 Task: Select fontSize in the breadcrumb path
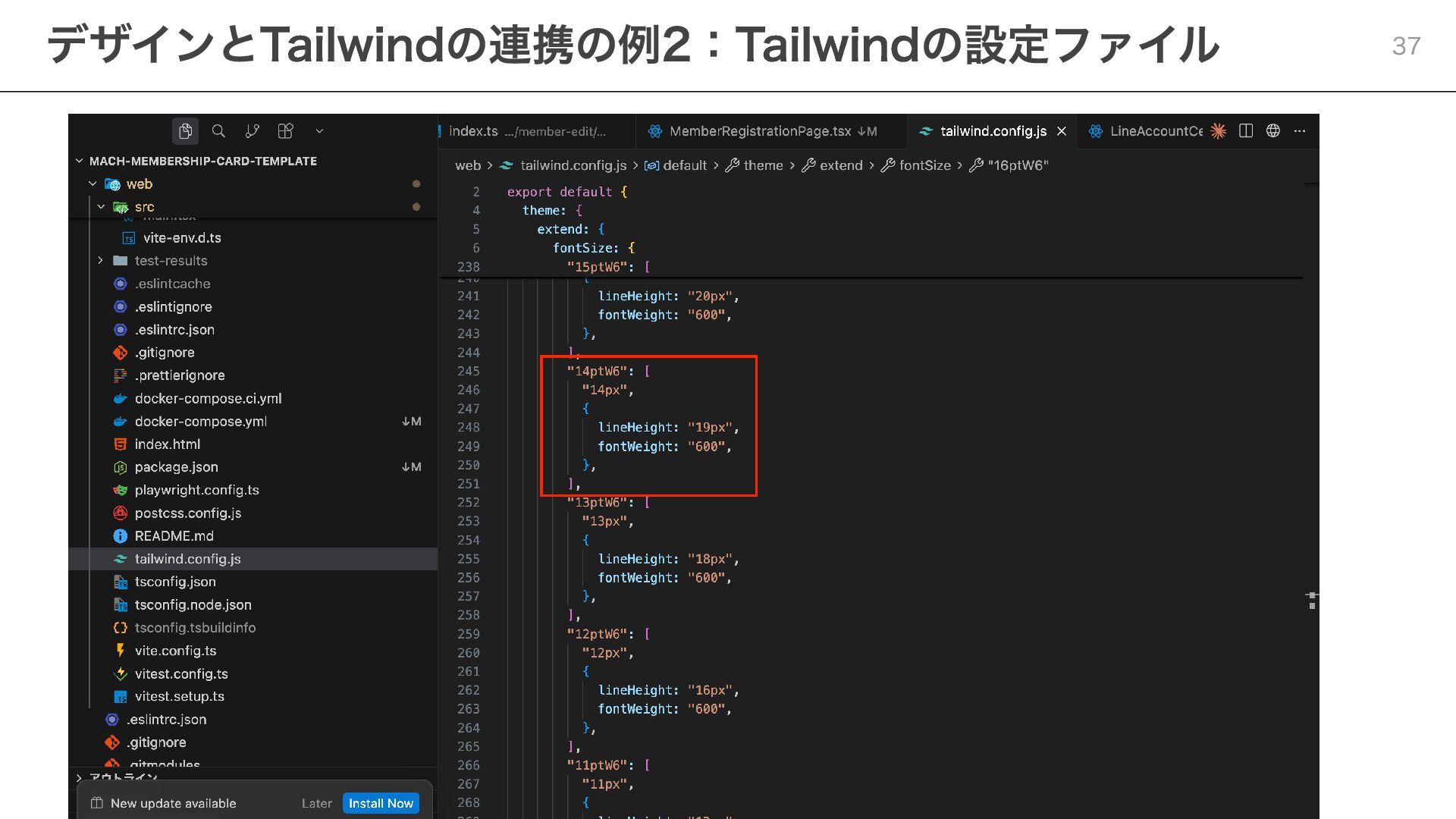(x=924, y=165)
